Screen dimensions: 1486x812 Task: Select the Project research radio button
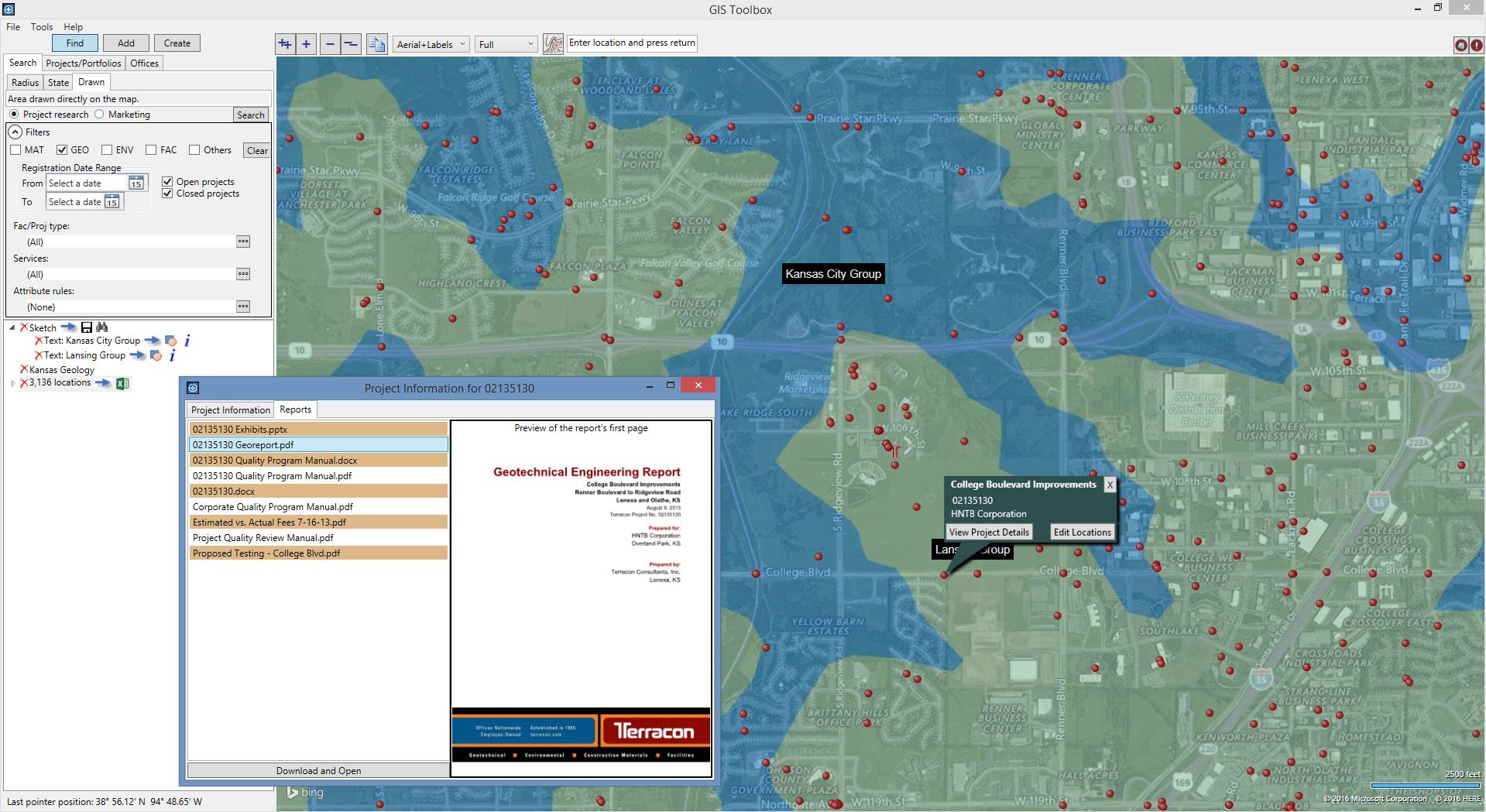[x=14, y=115]
